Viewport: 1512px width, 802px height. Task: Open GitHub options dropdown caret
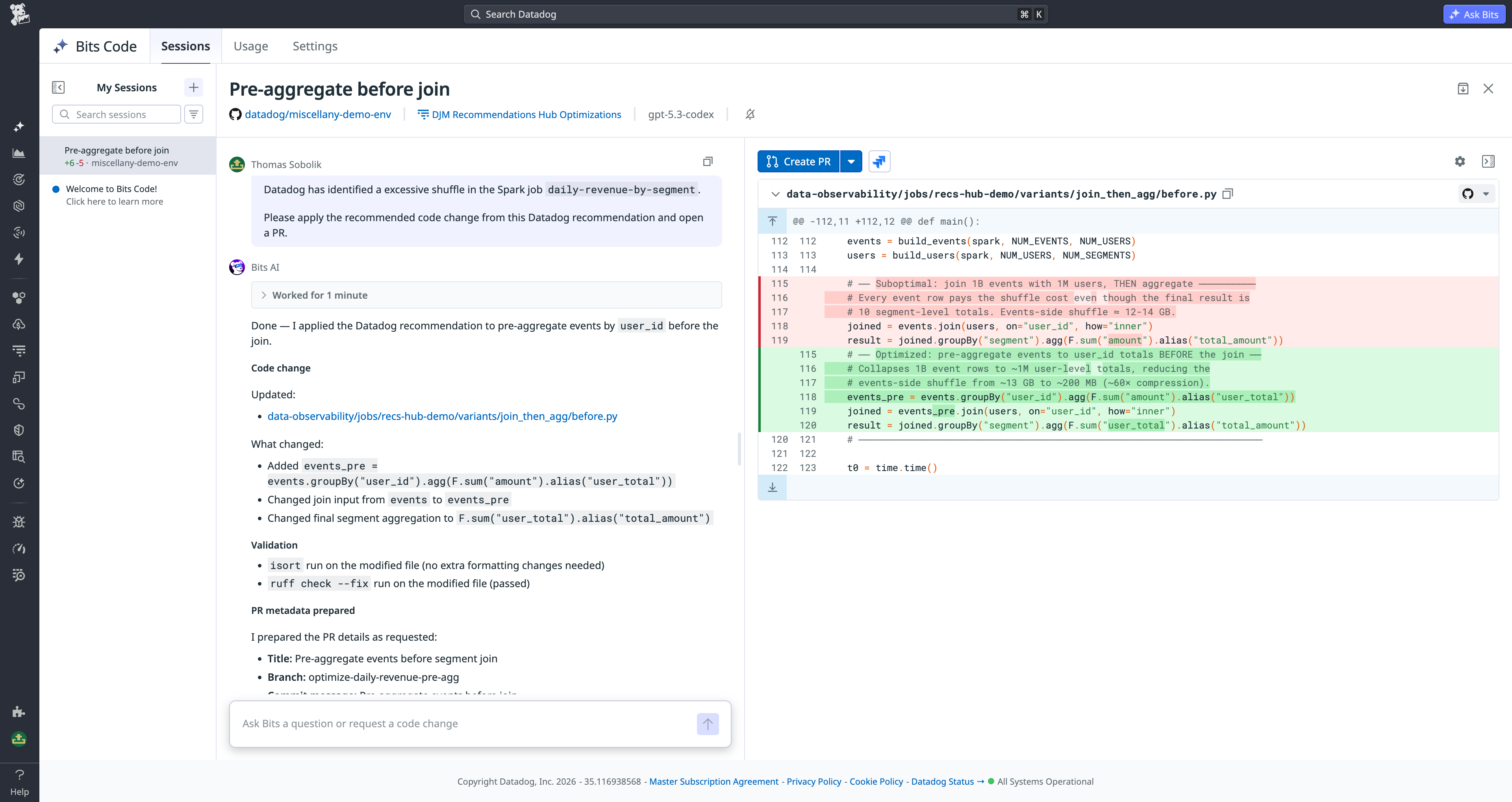tap(1486, 194)
